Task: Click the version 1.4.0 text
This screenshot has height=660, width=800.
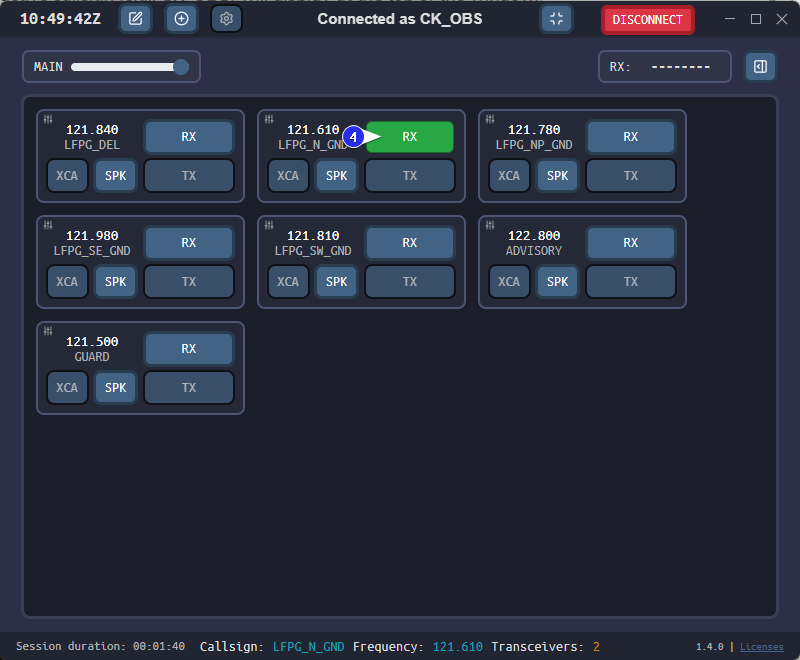Action: [710, 647]
